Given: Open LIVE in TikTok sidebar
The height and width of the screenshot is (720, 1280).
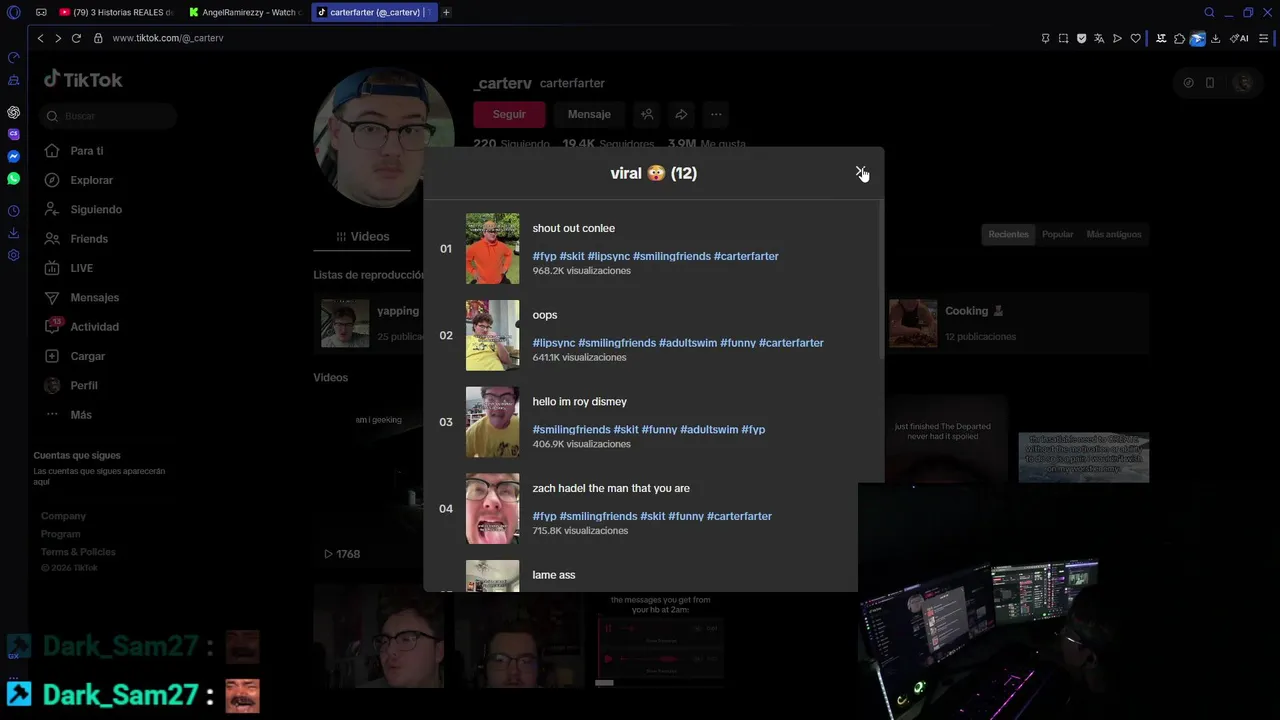Looking at the screenshot, I should click(81, 268).
